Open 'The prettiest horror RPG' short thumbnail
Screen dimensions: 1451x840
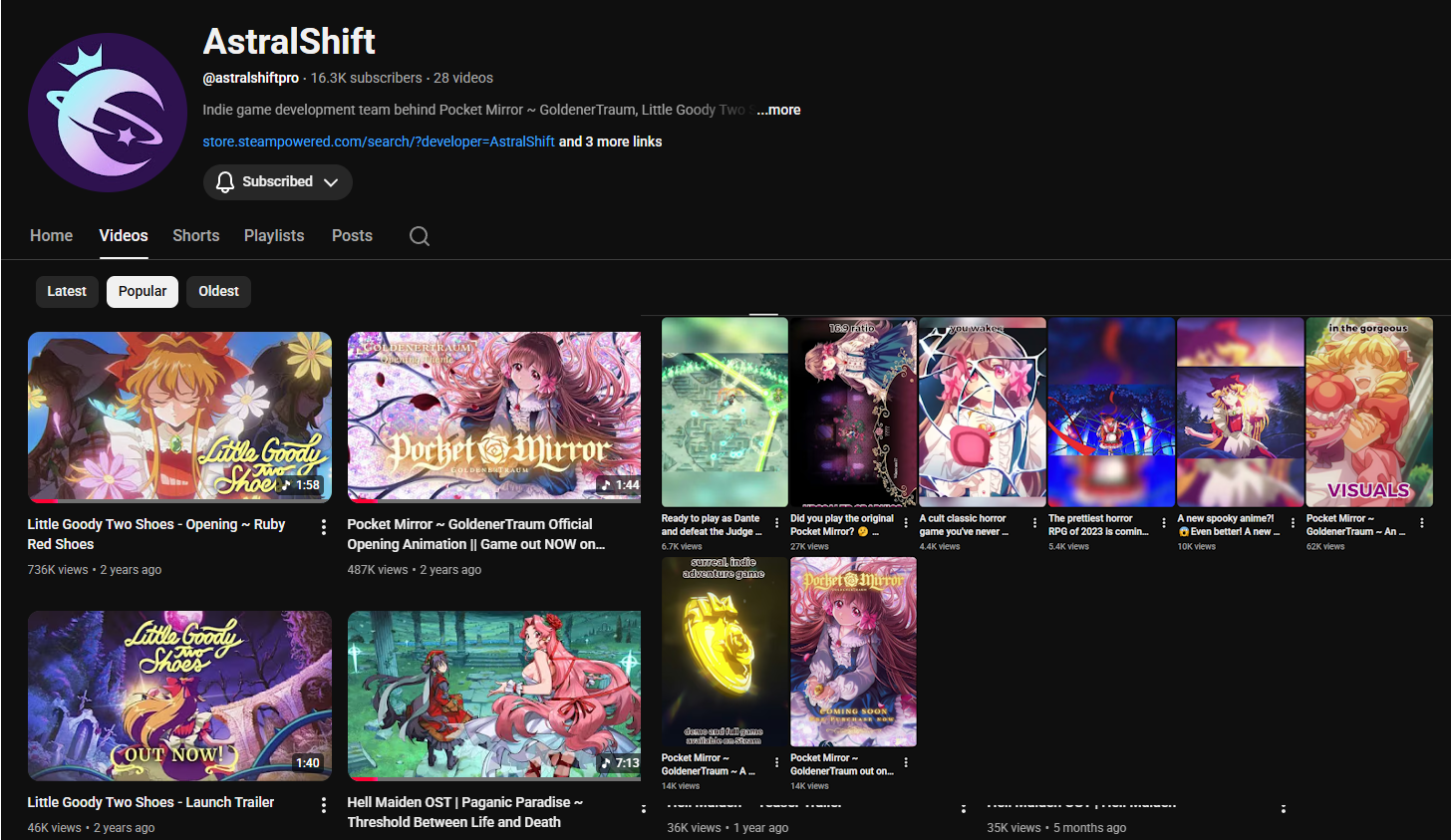pos(1111,413)
